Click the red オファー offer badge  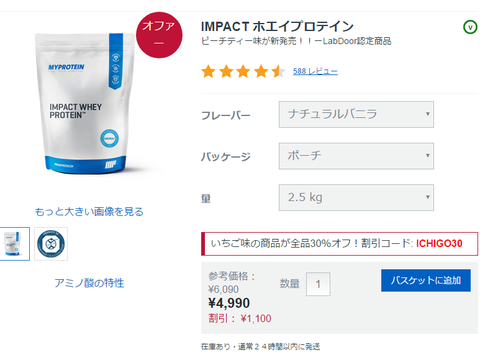pyautogui.click(x=159, y=35)
